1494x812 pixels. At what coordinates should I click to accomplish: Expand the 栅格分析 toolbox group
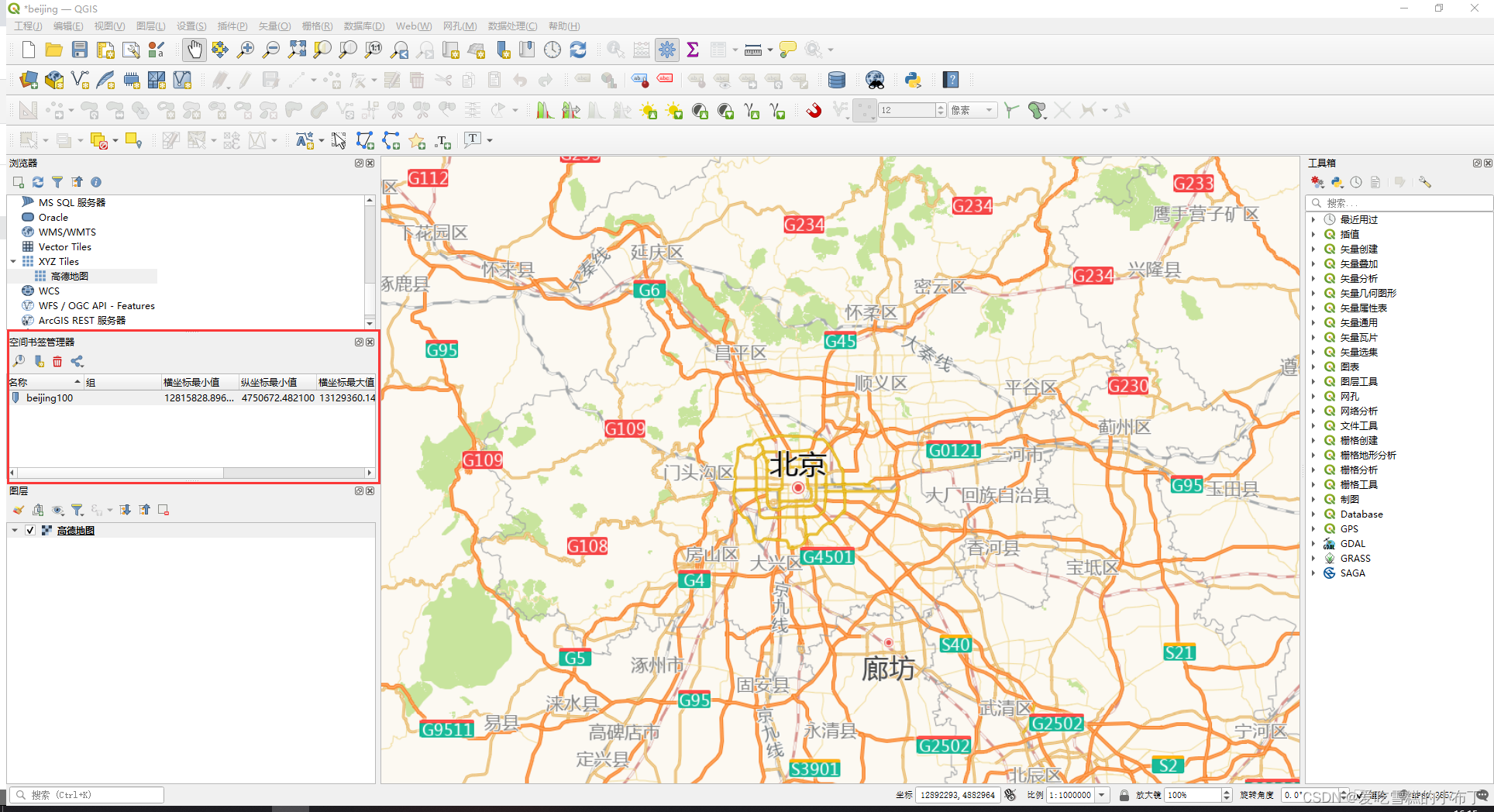[1313, 470]
